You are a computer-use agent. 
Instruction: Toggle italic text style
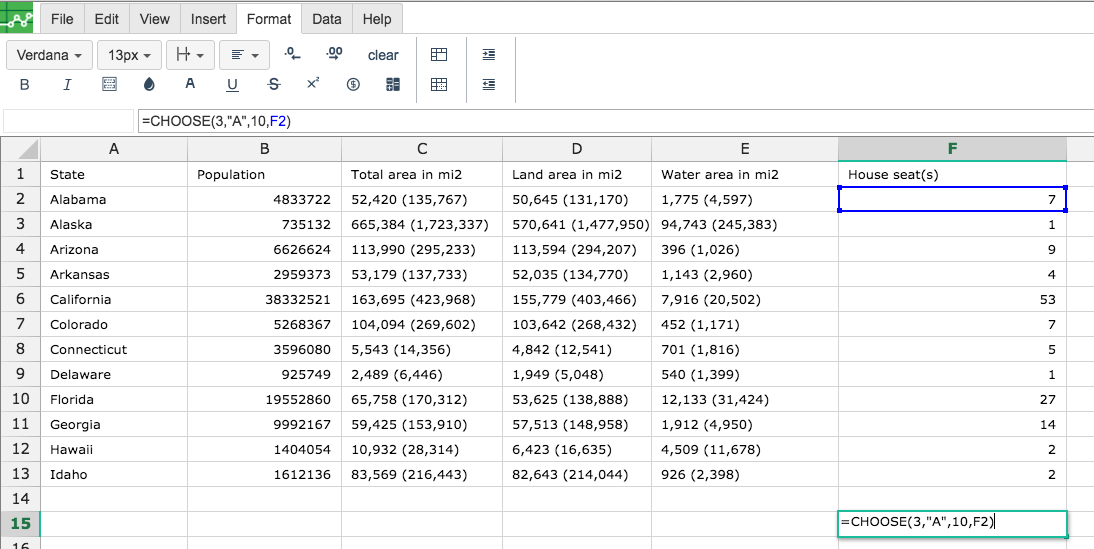coord(67,85)
